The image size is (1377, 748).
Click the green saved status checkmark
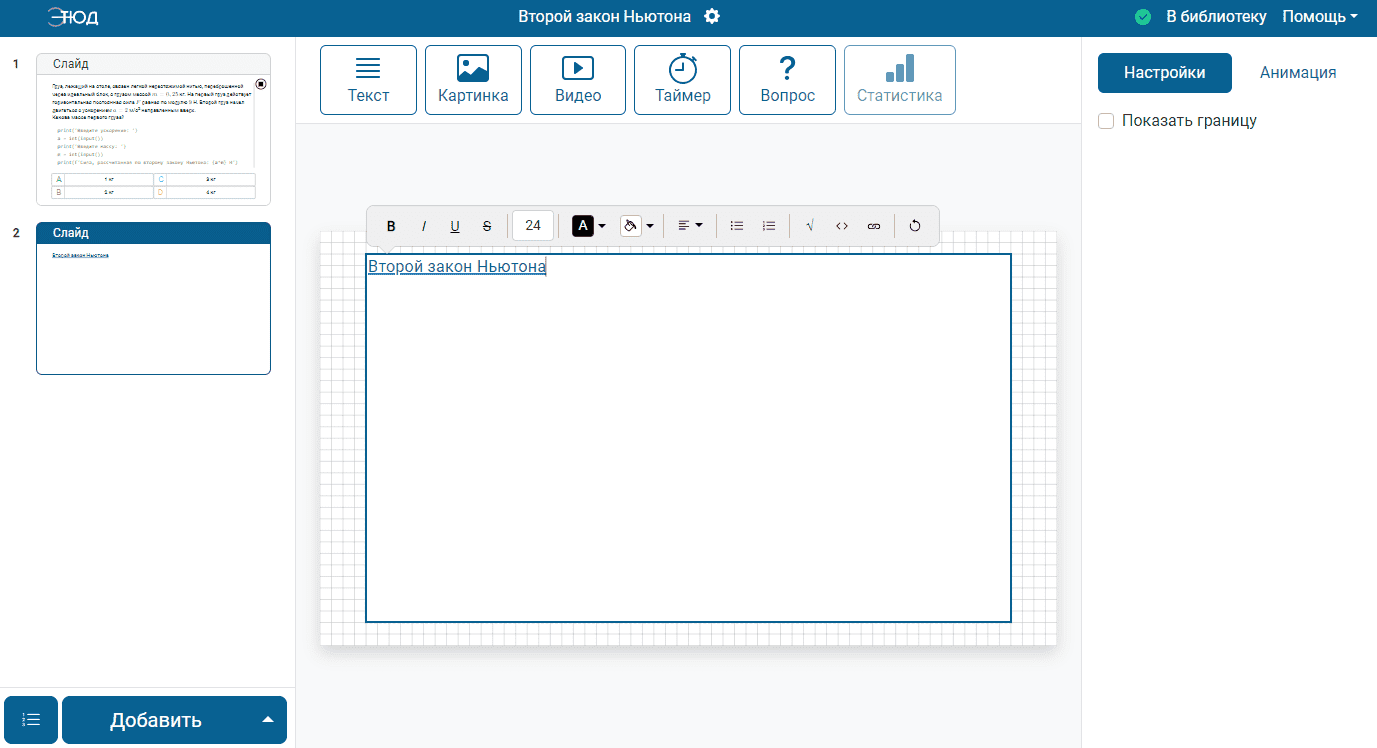pos(1143,17)
